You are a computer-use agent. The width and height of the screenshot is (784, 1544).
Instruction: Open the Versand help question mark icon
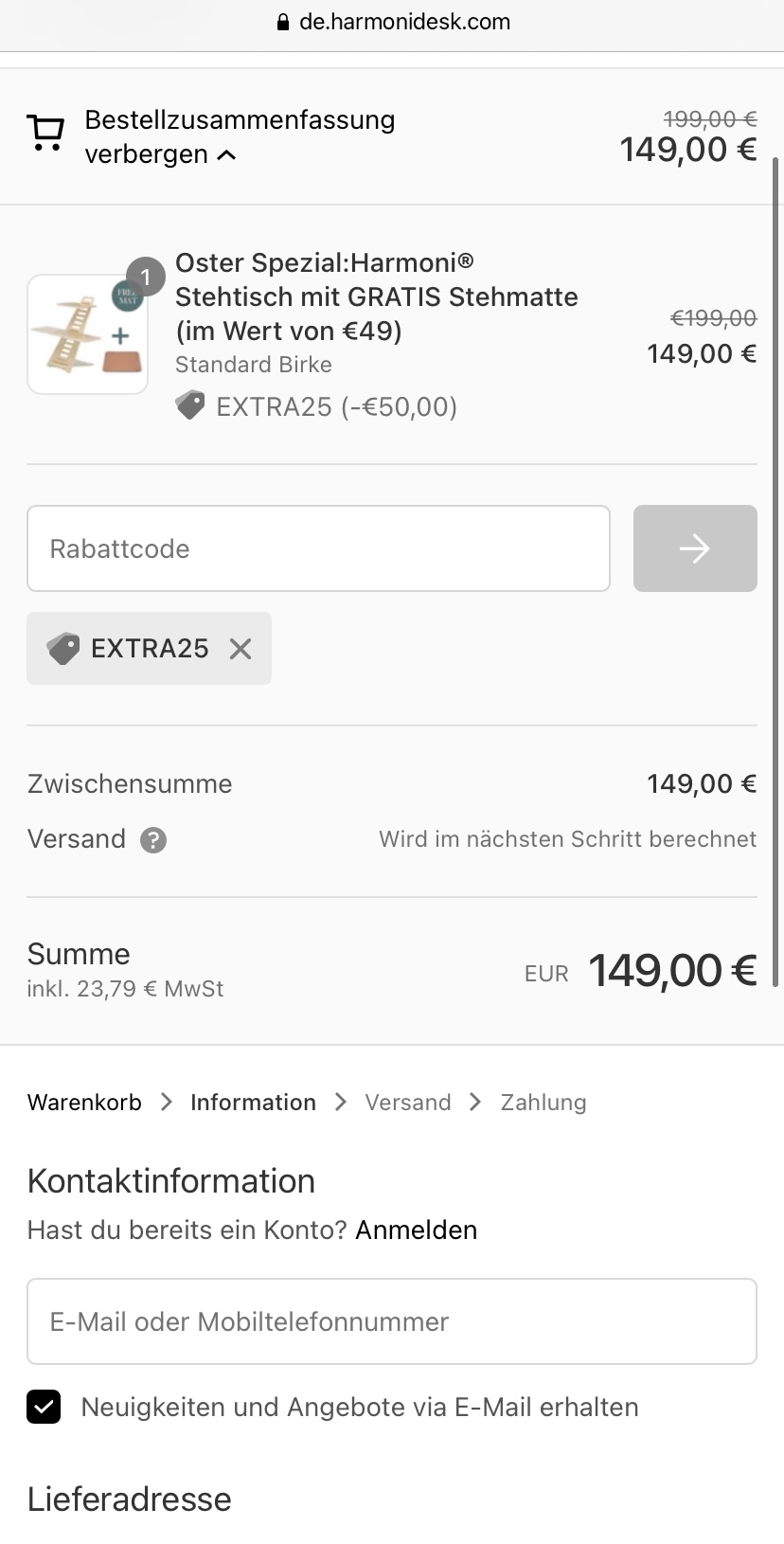tap(153, 839)
